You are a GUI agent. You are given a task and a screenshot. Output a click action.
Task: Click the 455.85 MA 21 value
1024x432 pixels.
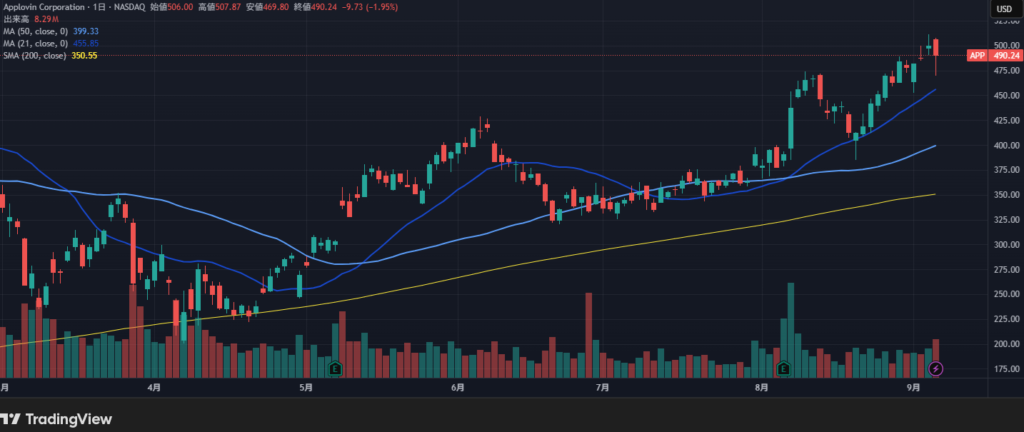(x=86, y=44)
